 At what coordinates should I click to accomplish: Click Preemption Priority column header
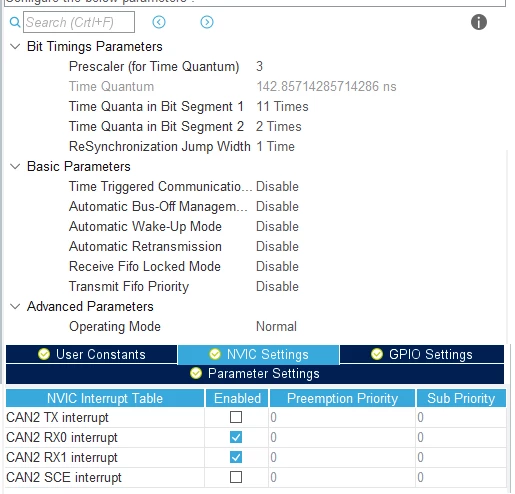tap(342, 398)
